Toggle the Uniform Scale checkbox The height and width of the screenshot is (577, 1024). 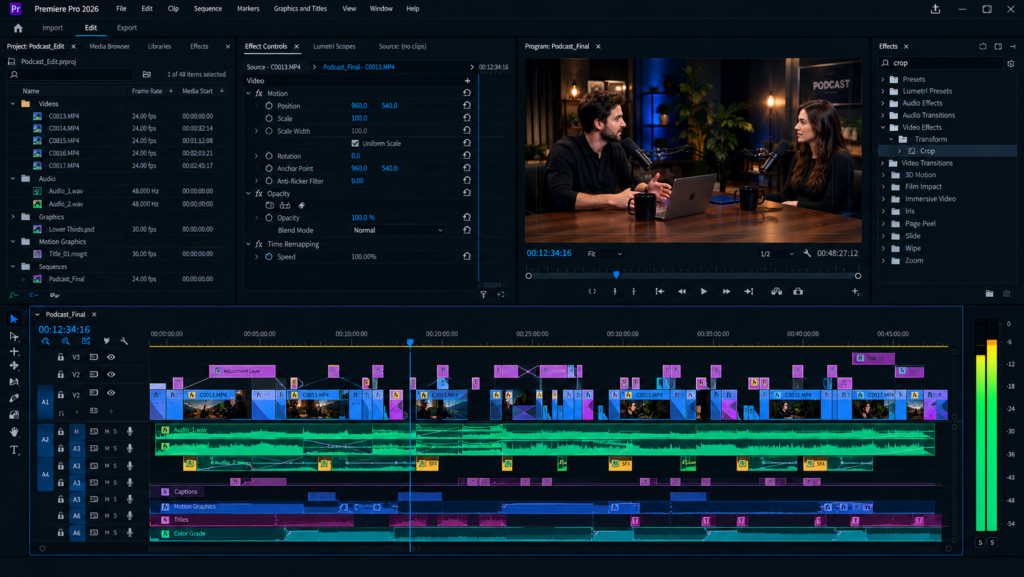click(x=355, y=143)
